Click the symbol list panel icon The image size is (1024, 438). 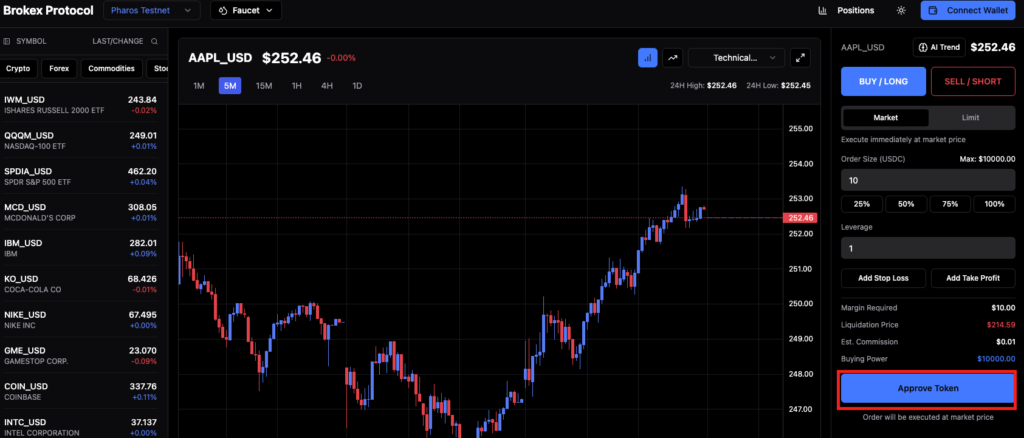point(7,41)
